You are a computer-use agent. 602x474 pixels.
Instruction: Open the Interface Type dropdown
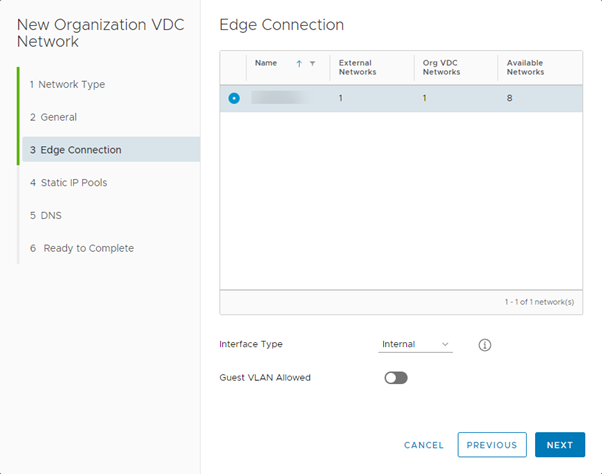(416, 344)
